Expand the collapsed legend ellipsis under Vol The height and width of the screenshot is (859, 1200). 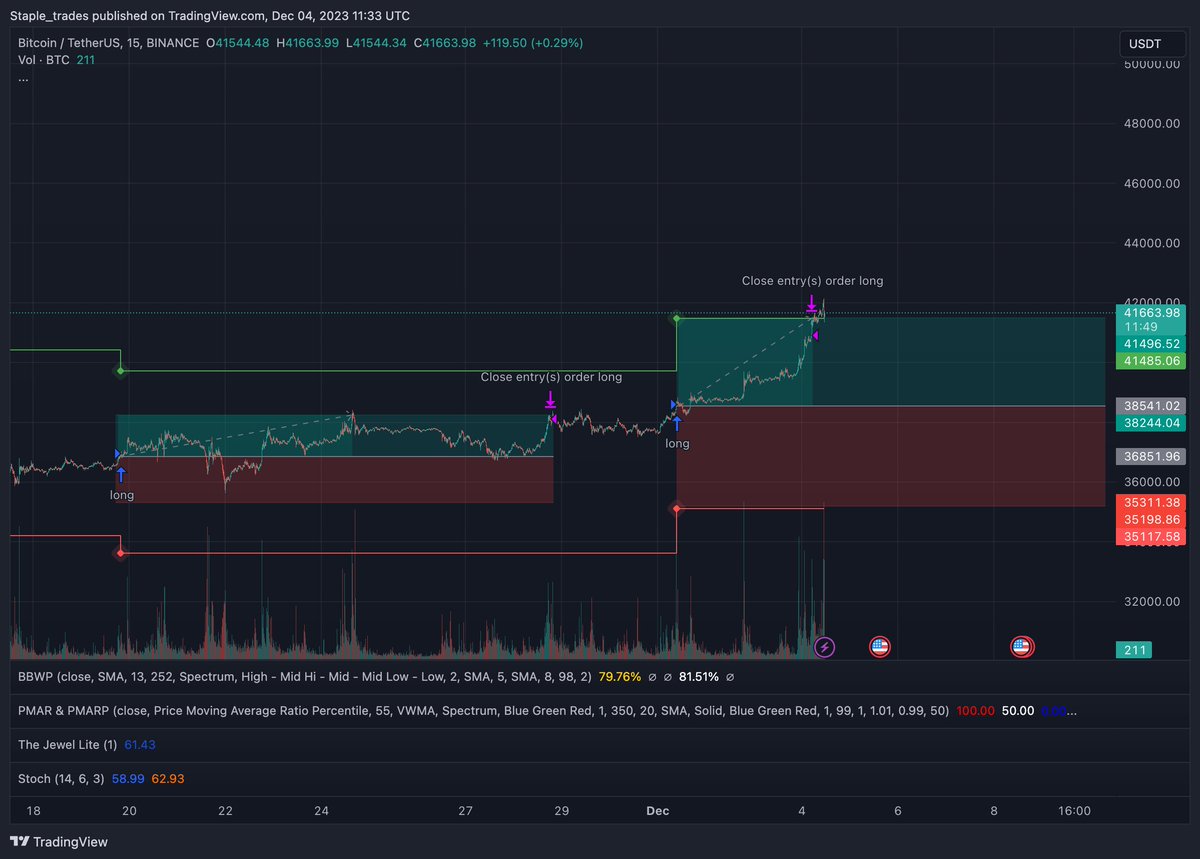pyautogui.click(x=23, y=78)
